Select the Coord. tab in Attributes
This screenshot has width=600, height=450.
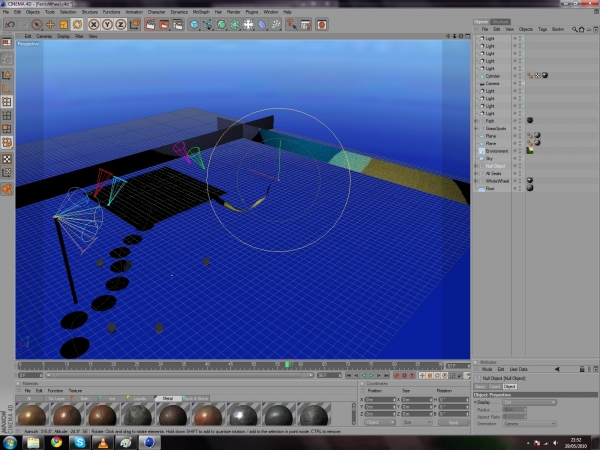pyautogui.click(x=494, y=386)
